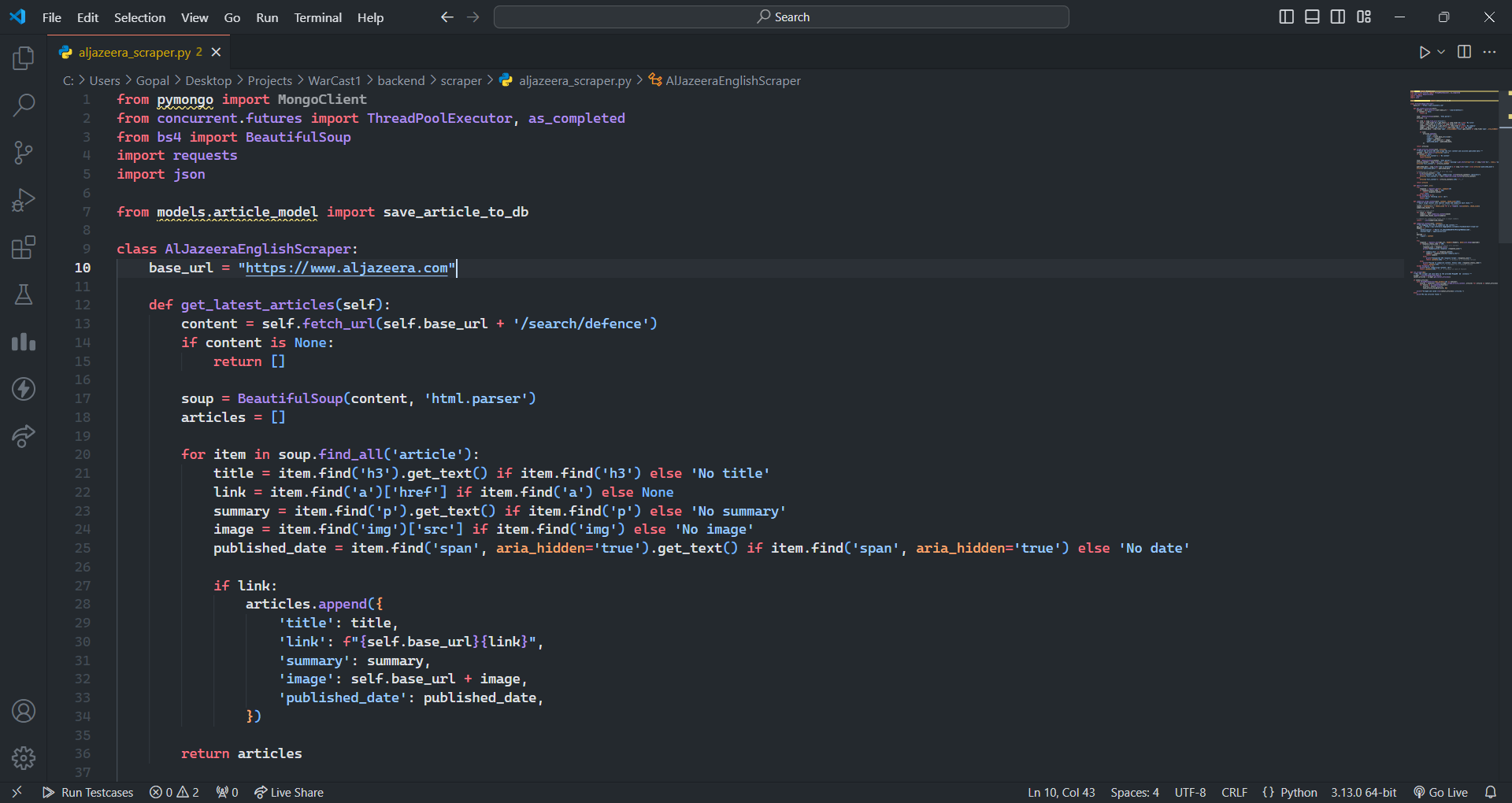The height and width of the screenshot is (803, 1512).
Task: Open the Extensions view
Action: [x=24, y=247]
